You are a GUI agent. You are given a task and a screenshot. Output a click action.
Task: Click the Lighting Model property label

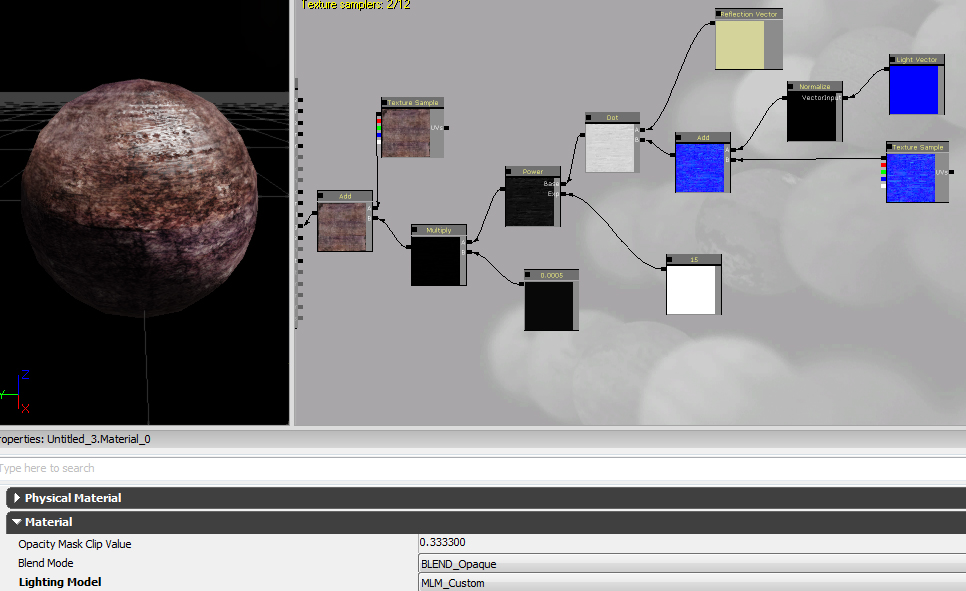60,582
